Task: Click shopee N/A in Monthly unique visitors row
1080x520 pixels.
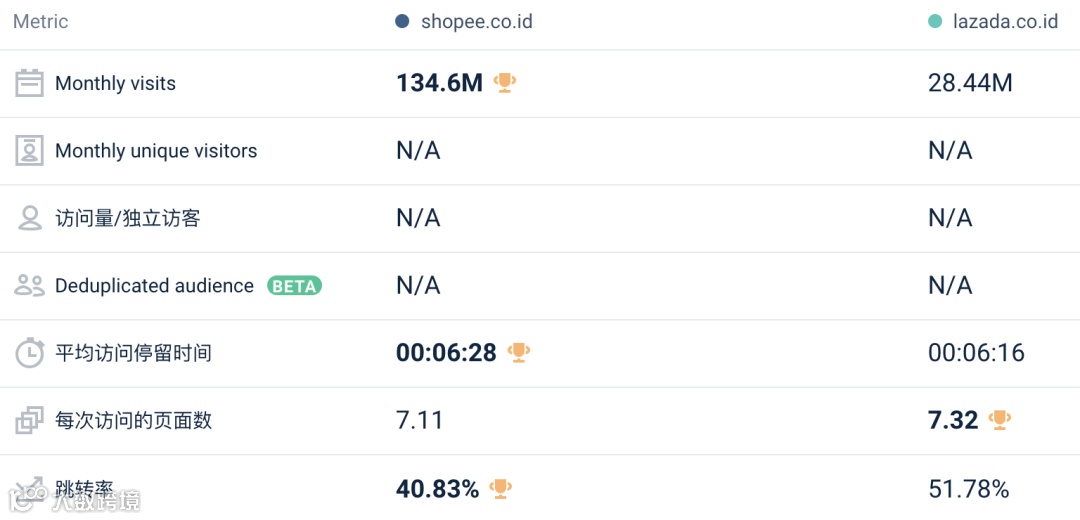Action: pyautogui.click(x=418, y=151)
